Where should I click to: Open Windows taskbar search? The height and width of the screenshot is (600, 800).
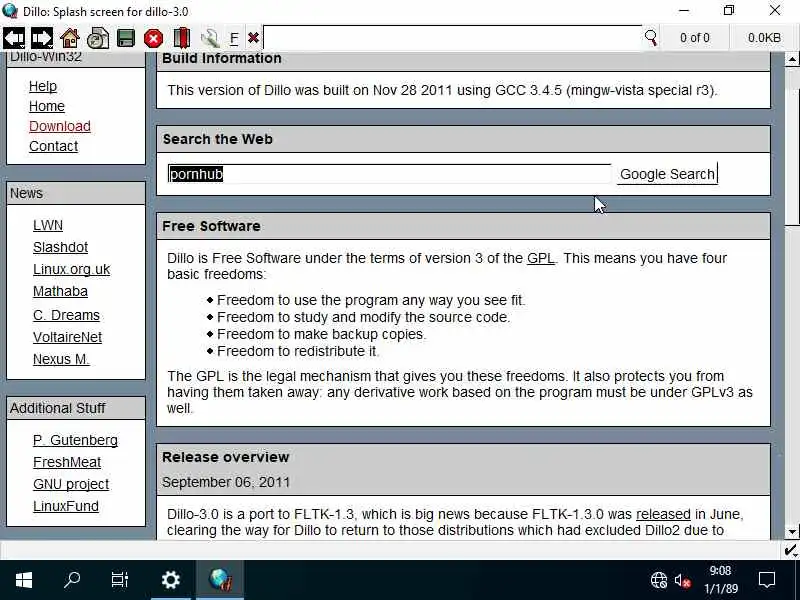pyautogui.click(x=72, y=580)
